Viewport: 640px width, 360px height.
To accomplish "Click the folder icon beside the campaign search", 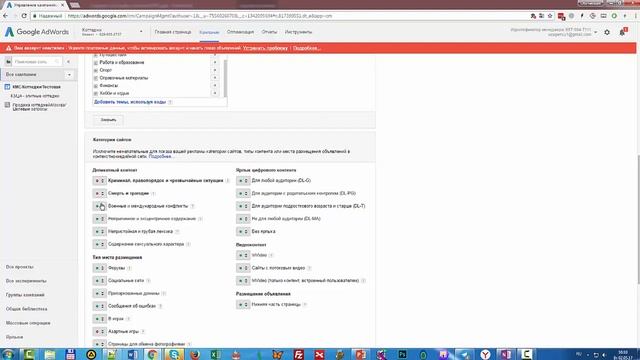I will click(x=8, y=62).
